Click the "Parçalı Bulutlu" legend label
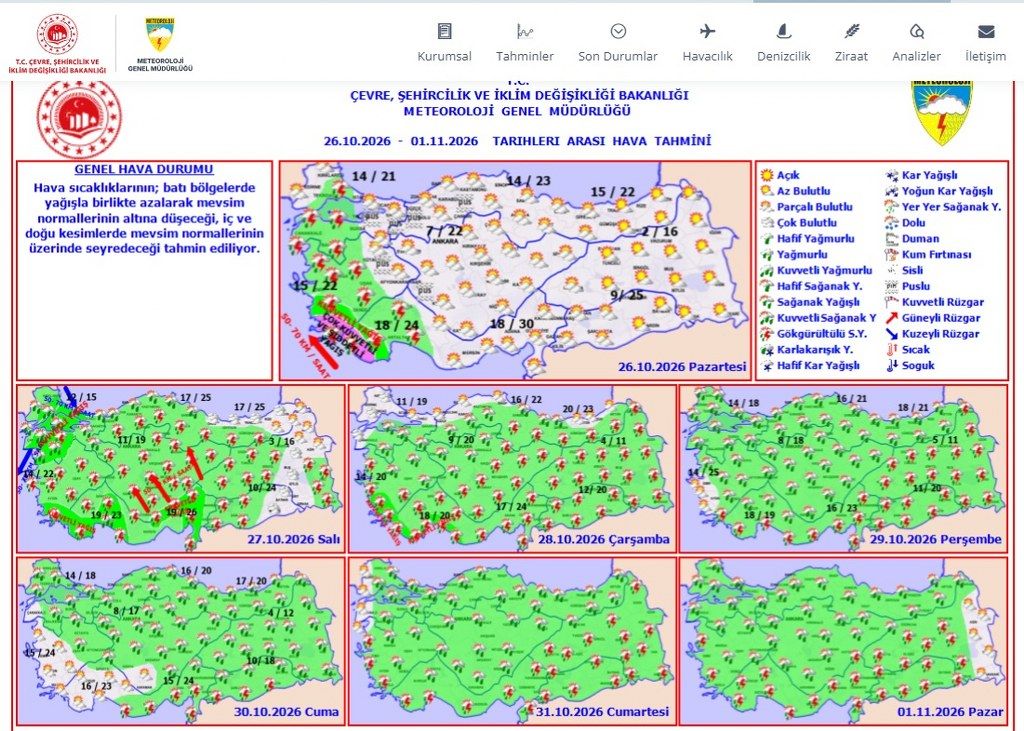Image resolution: width=1024 pixels, height=731 pixels. pos(815,207)
